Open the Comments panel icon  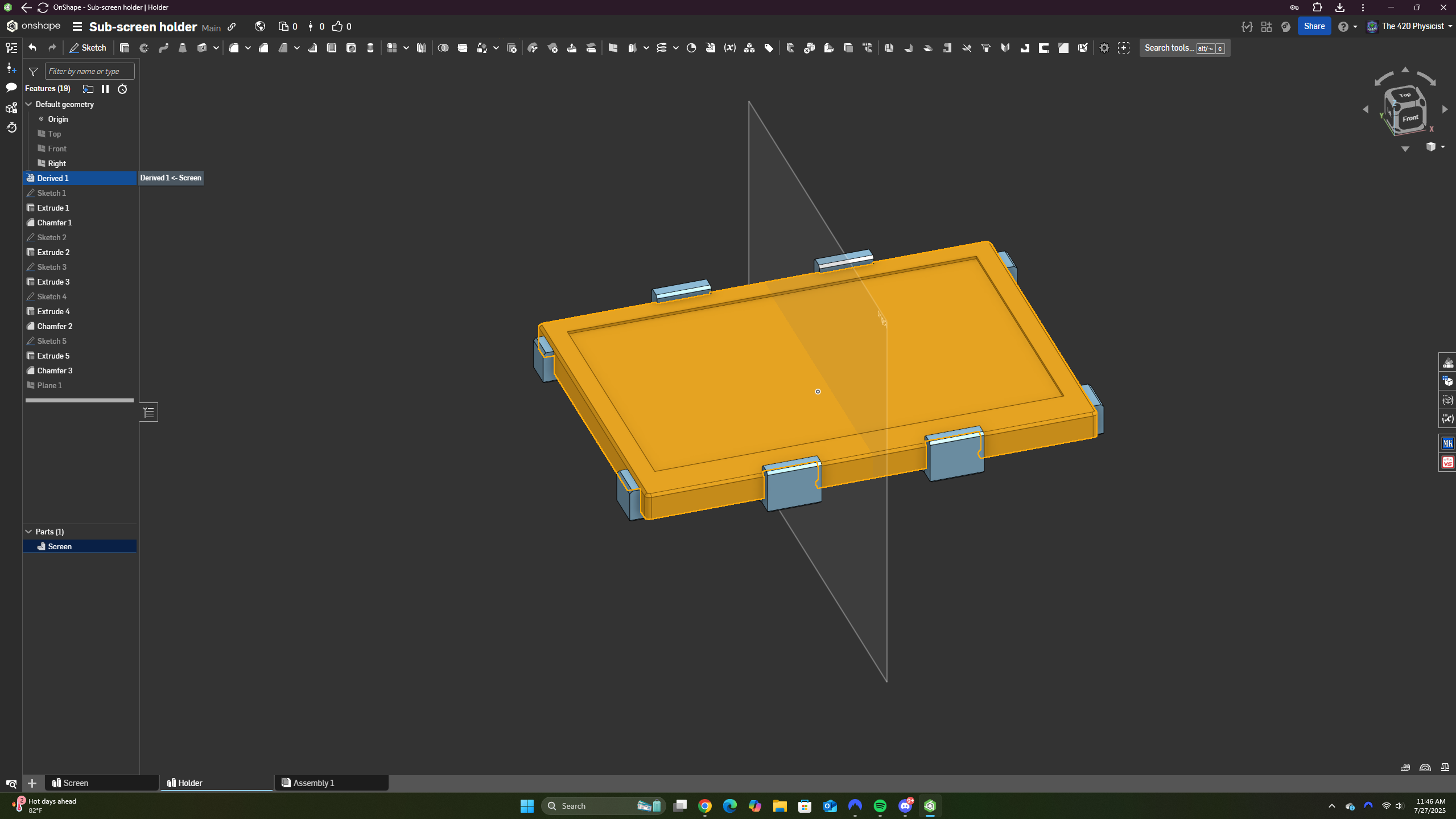tap(11, 87)
